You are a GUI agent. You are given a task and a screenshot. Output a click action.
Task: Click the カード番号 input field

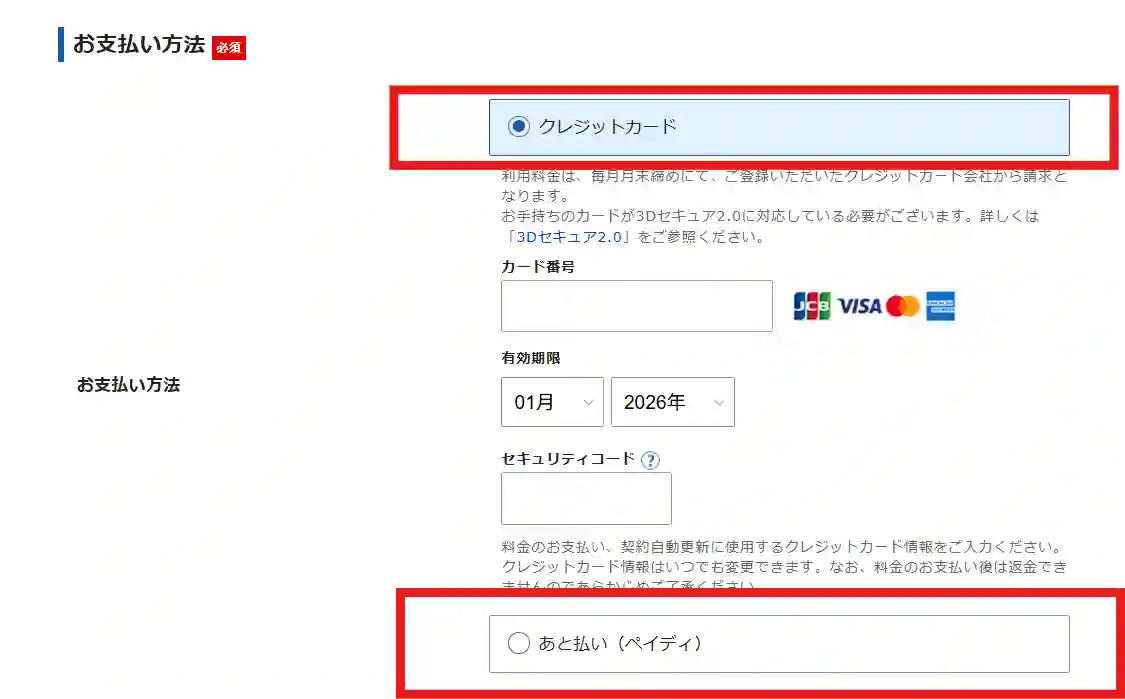[x=636, y=306]
